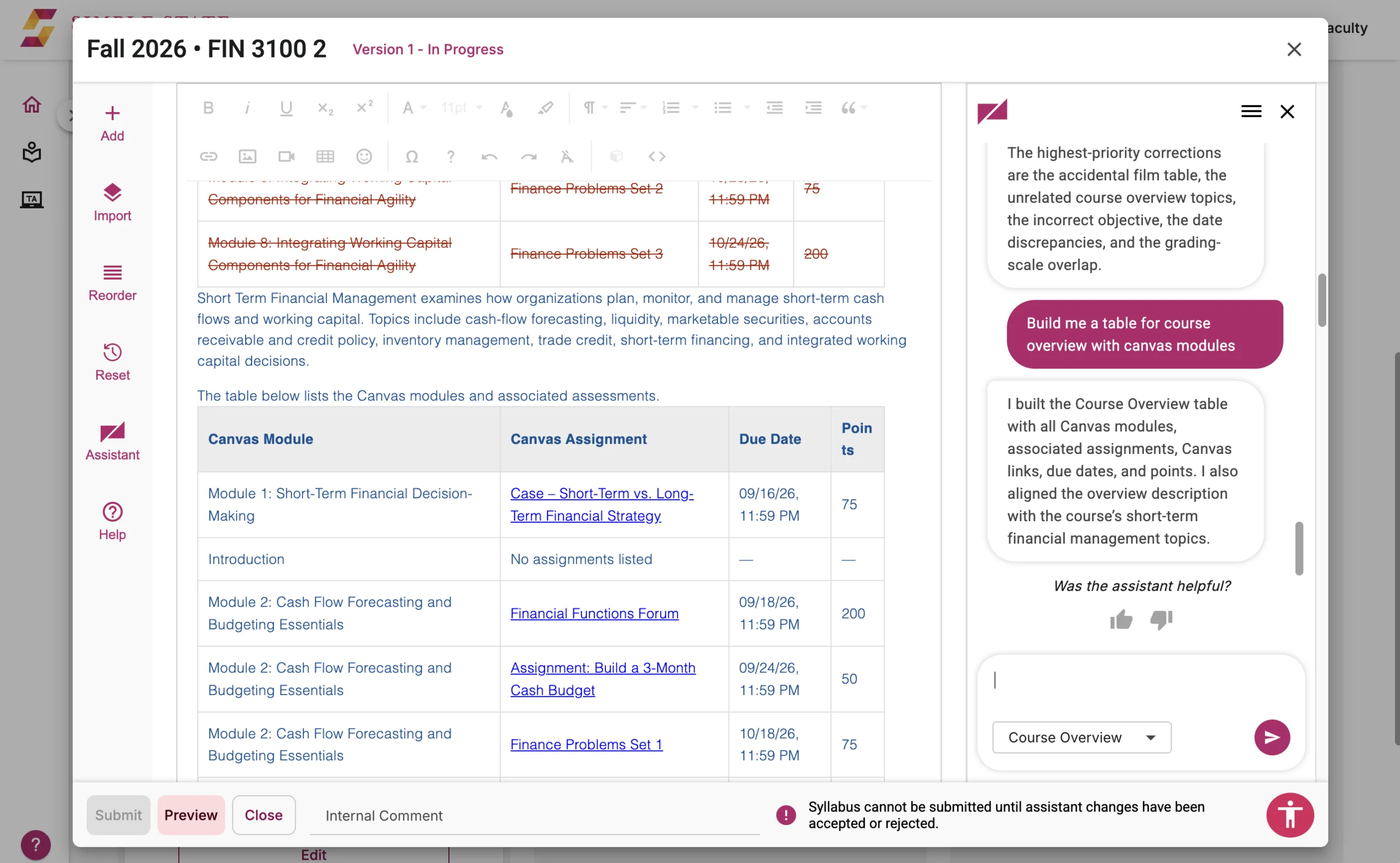1400x863 pixels.
Task: Clear formatting from selected text
Action: (x=567, y=156)
